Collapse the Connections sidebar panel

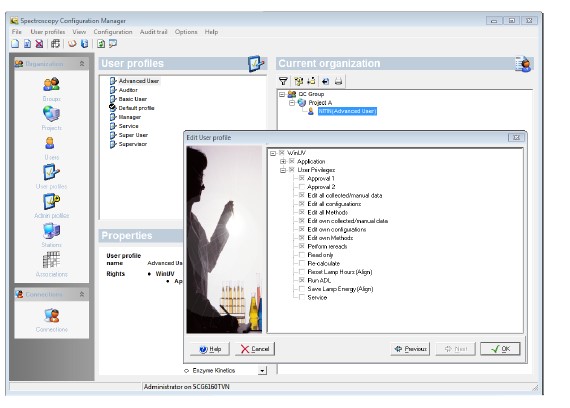coord(82,294)
